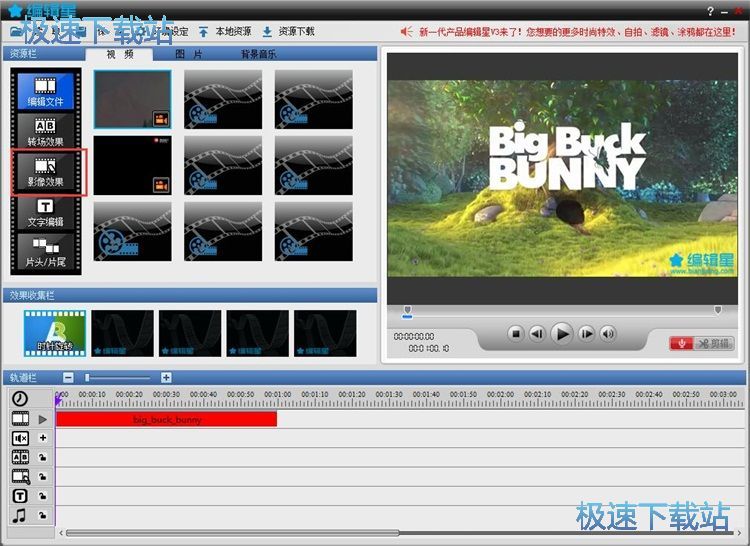This screenshot has width=750, height=546.
Task: Click the 效果收集栏 panel header
Action: pyautogui.click(x=32, y=295)
